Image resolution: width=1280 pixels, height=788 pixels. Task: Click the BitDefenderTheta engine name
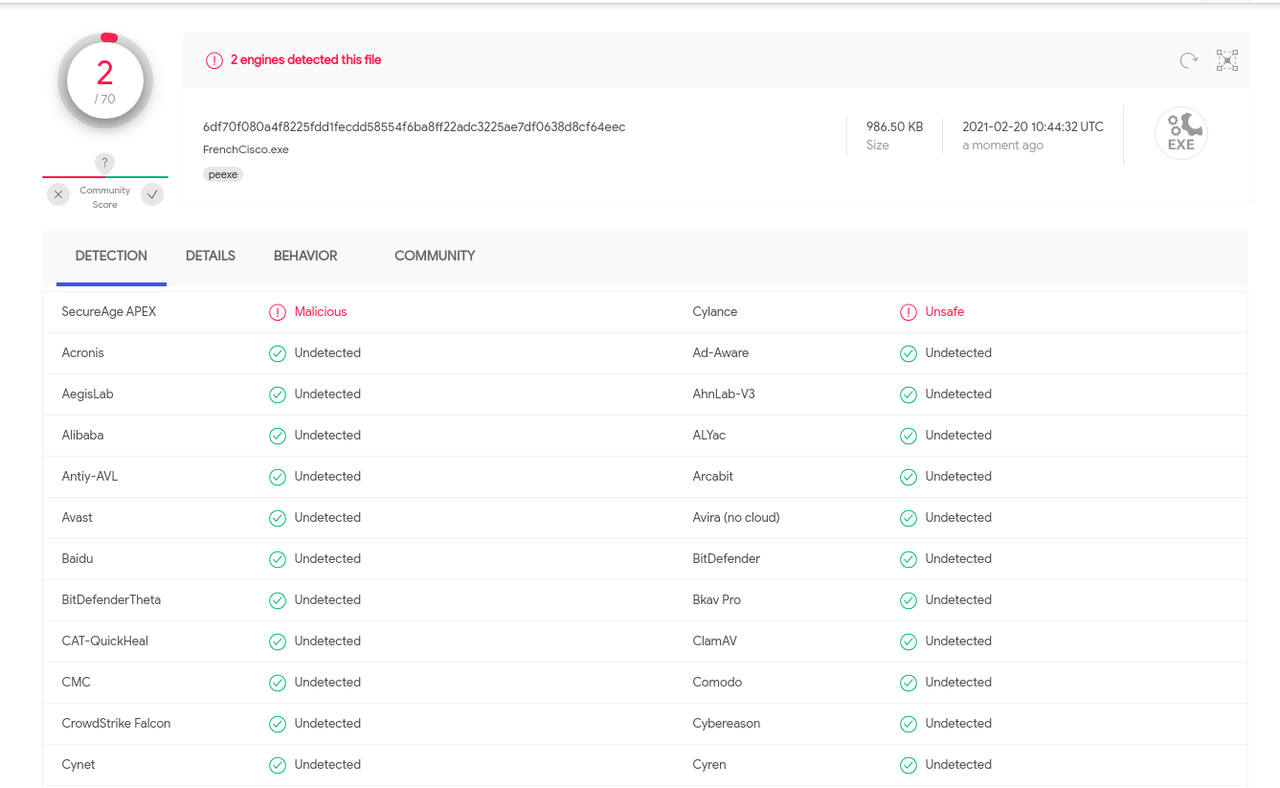tap(111, 600)
